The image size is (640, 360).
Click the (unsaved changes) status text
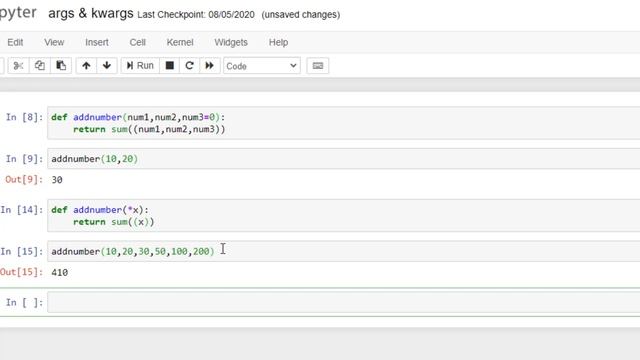point(301,15)
